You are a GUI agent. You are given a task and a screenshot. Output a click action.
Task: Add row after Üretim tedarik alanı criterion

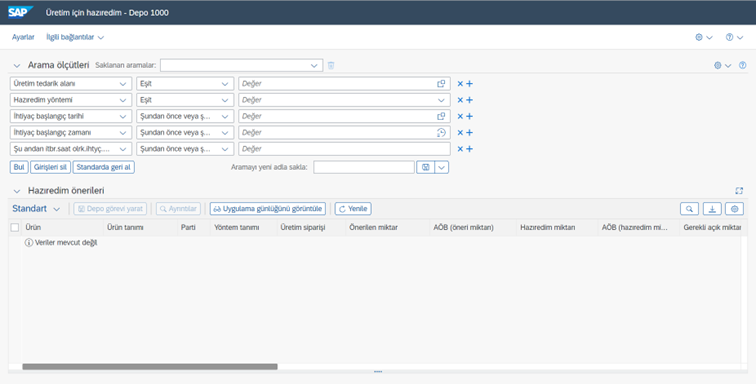click(x=469, y=83)
